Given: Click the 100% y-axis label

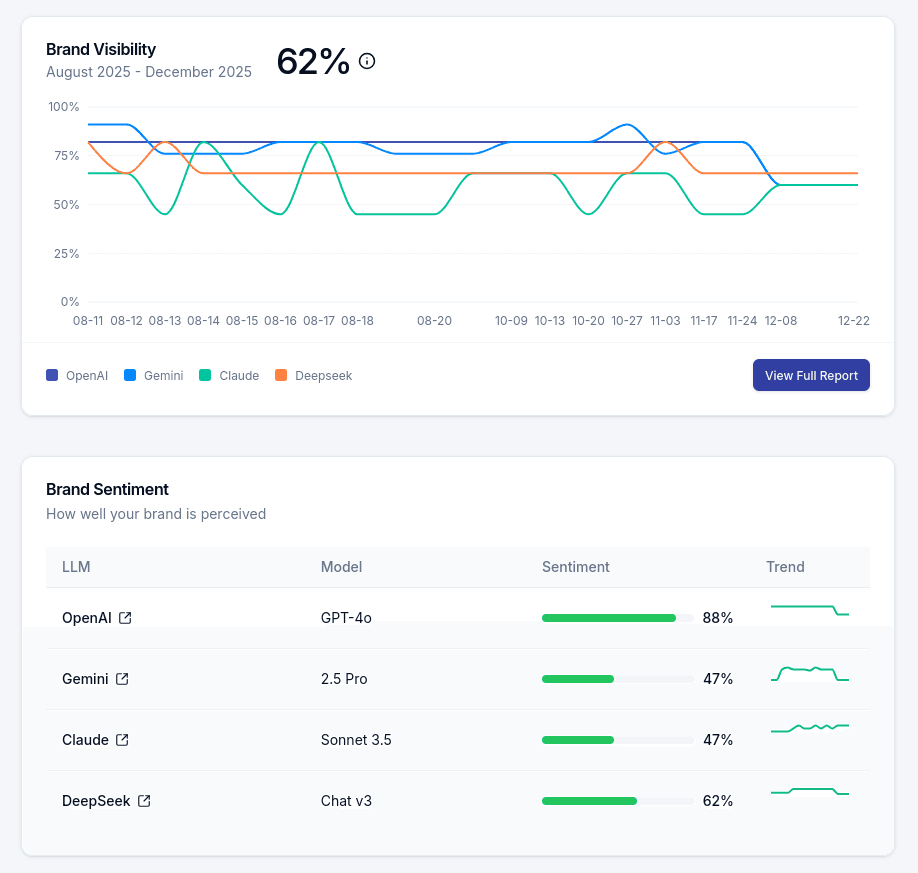Looking at the screenshot, I should click(63, 107).
